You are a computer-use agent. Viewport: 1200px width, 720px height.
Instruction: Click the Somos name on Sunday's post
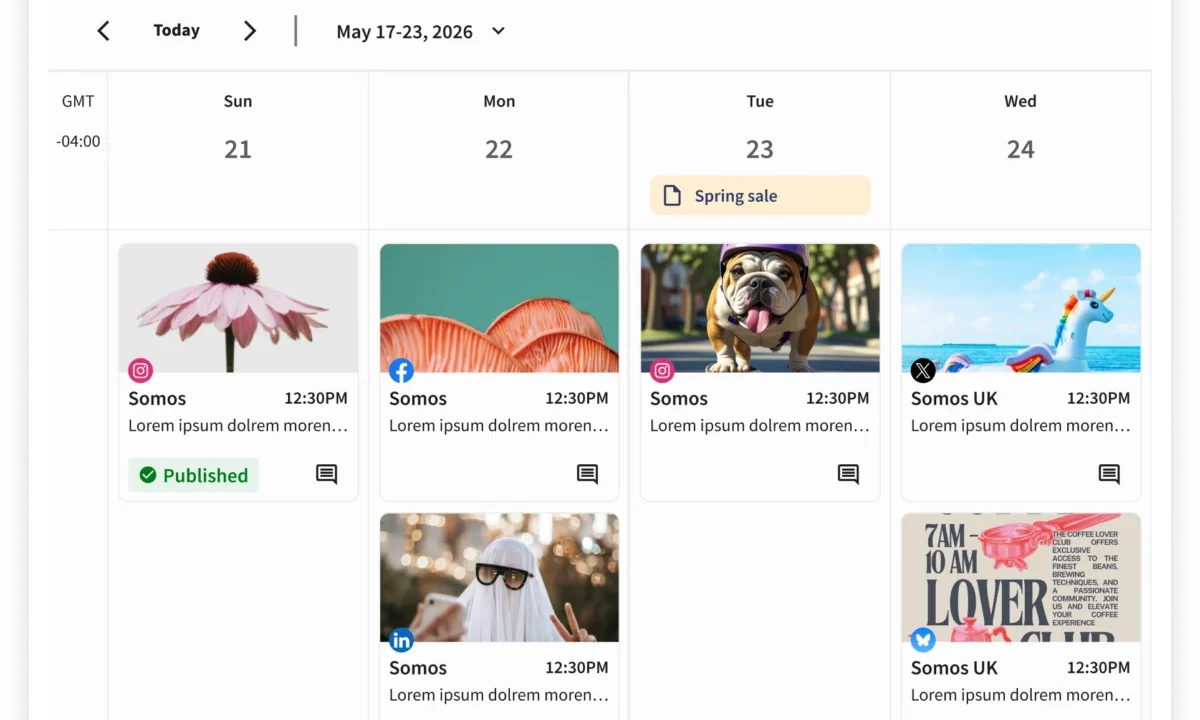click(x=157, y=398)
